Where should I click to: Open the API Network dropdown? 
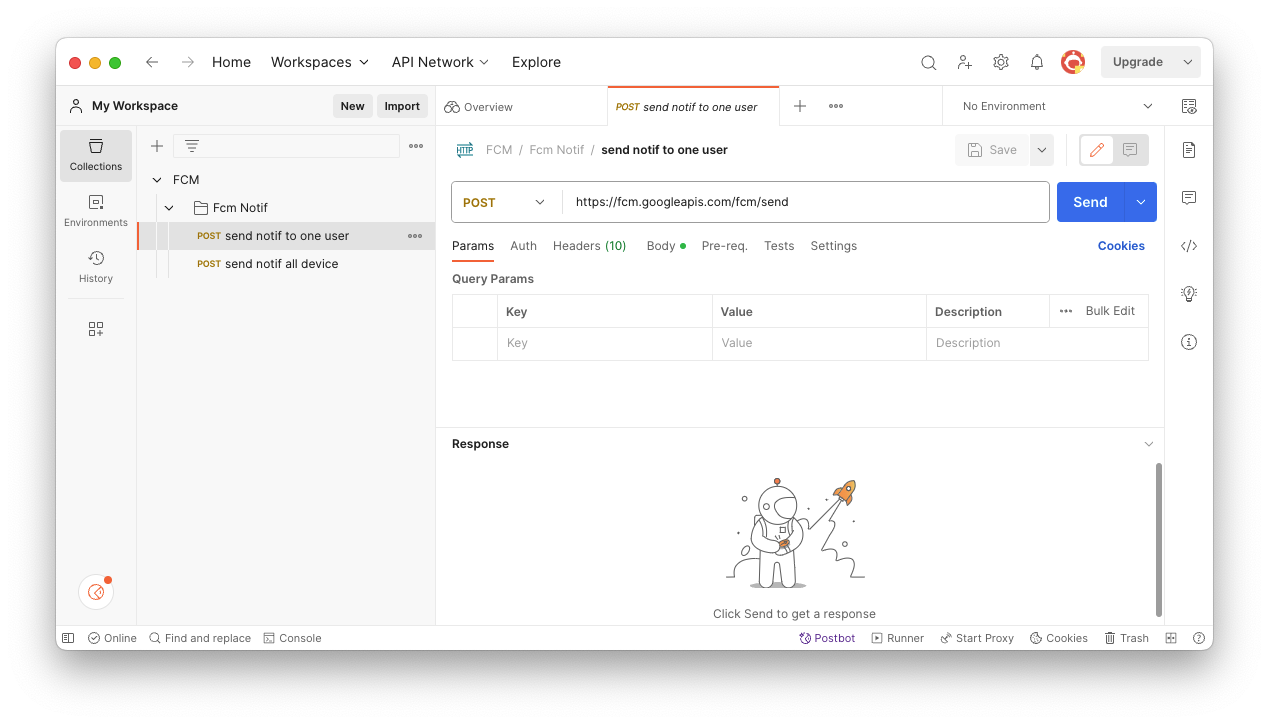click(x=440, y=62)
